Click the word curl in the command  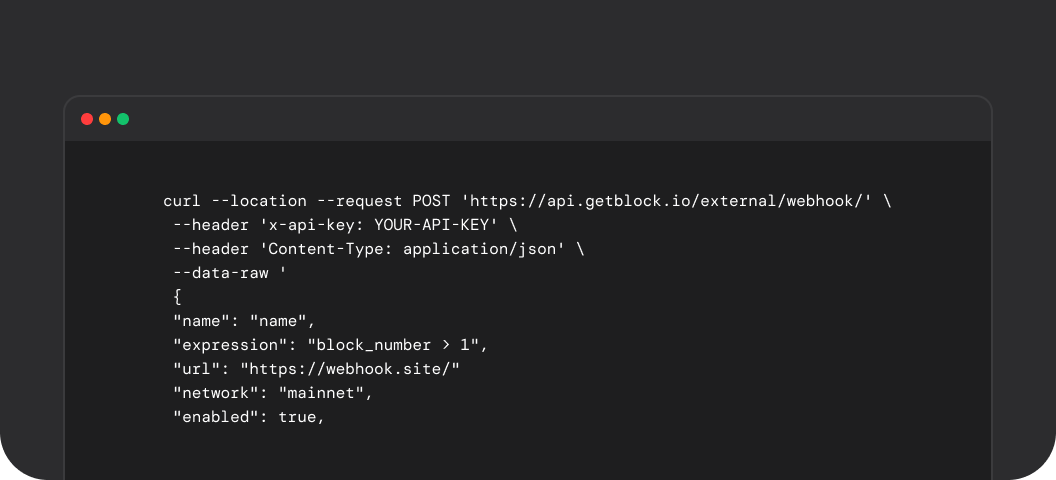[x=183, y=201]
